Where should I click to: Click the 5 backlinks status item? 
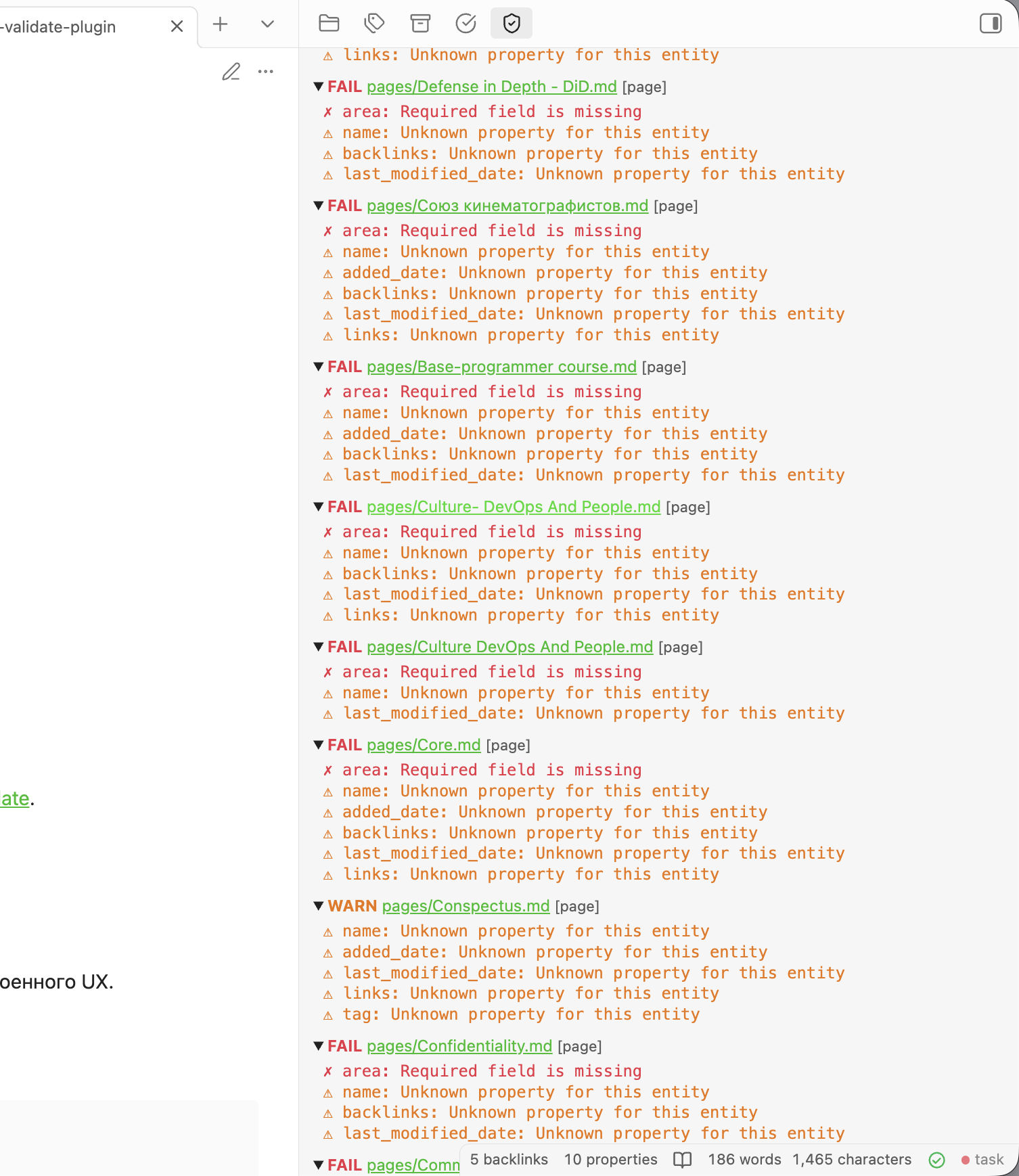509,1160
